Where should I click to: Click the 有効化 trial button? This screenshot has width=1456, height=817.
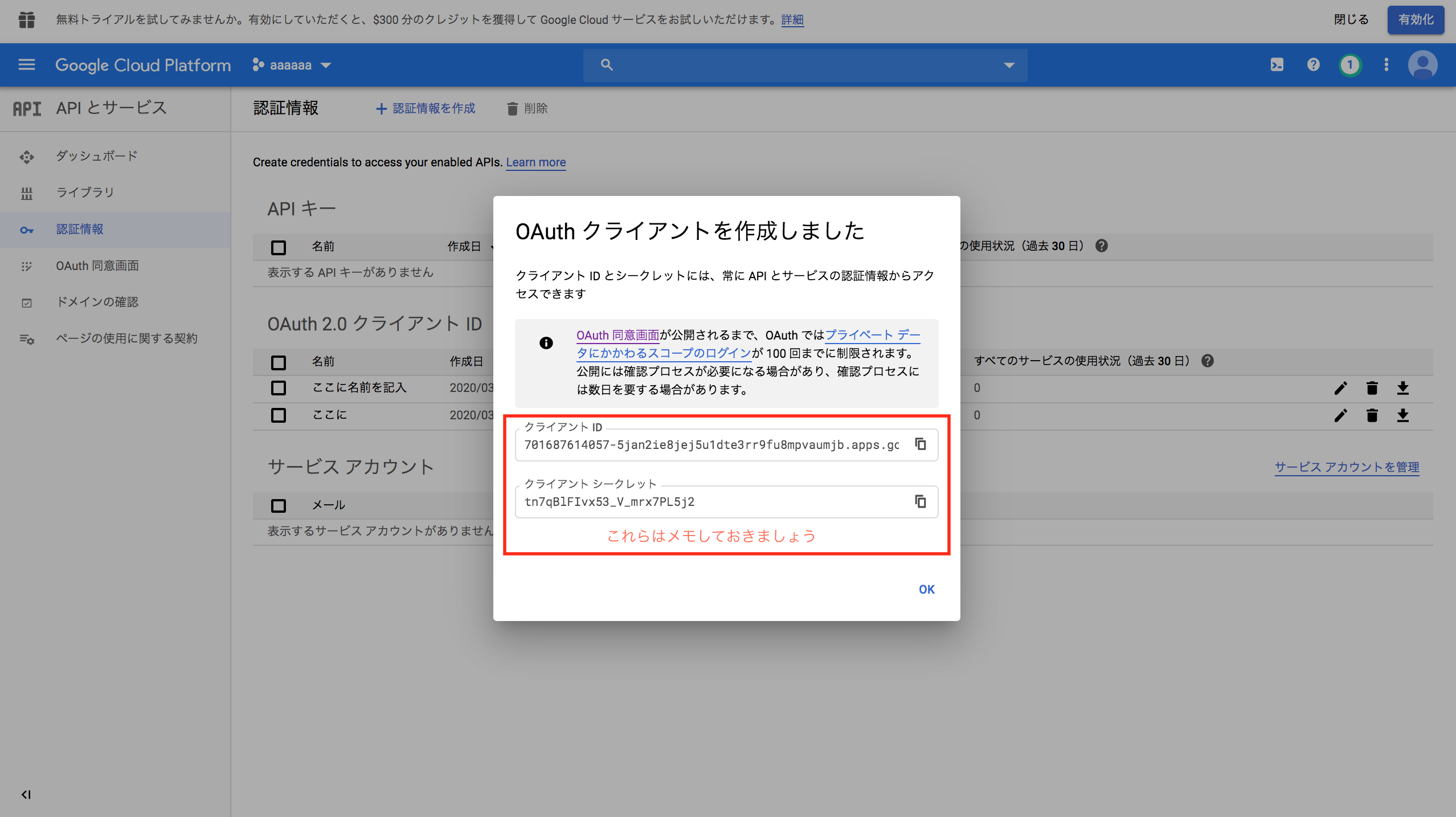pos(1416,20)
